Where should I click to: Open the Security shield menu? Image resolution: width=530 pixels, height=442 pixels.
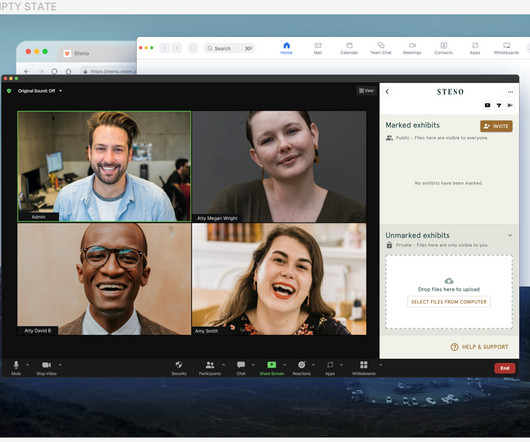(179, 368)
